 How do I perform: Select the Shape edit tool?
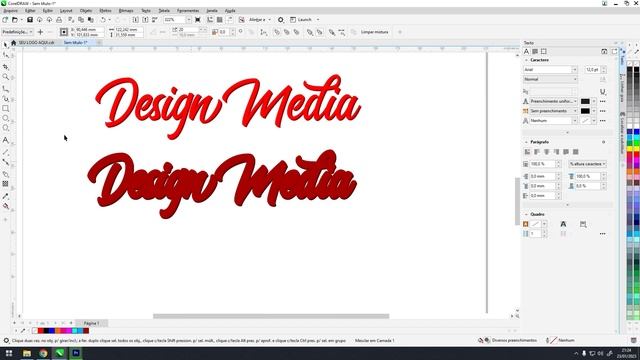coord(5,55)
